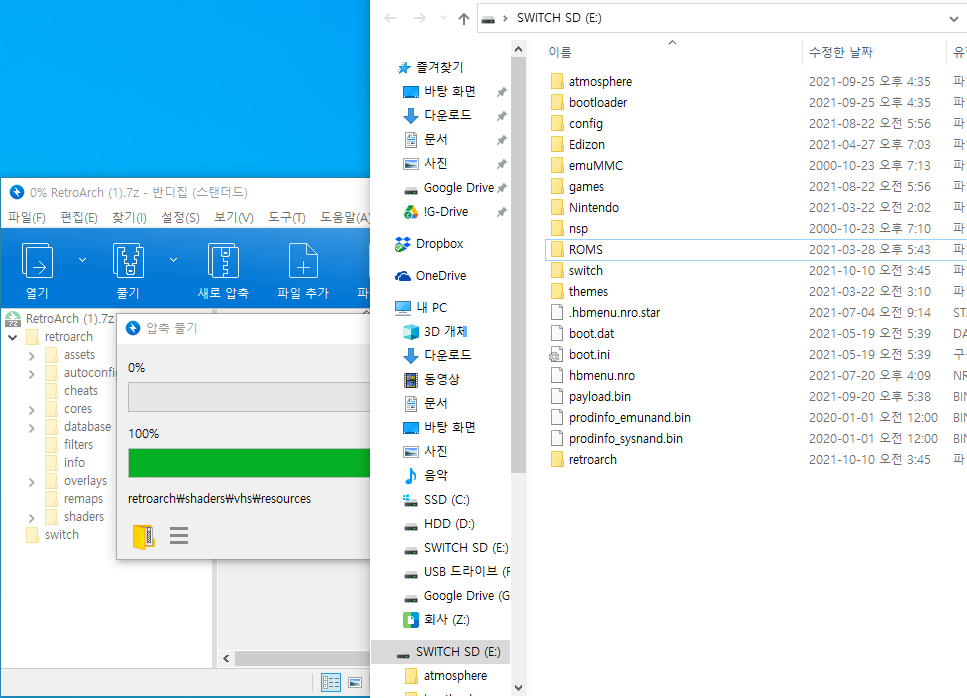Image resolution: width=967 pixels, height=698 pixels.
Task: Collapse the retroarch folder in Bandizip tree
Action: coord(12,337)
